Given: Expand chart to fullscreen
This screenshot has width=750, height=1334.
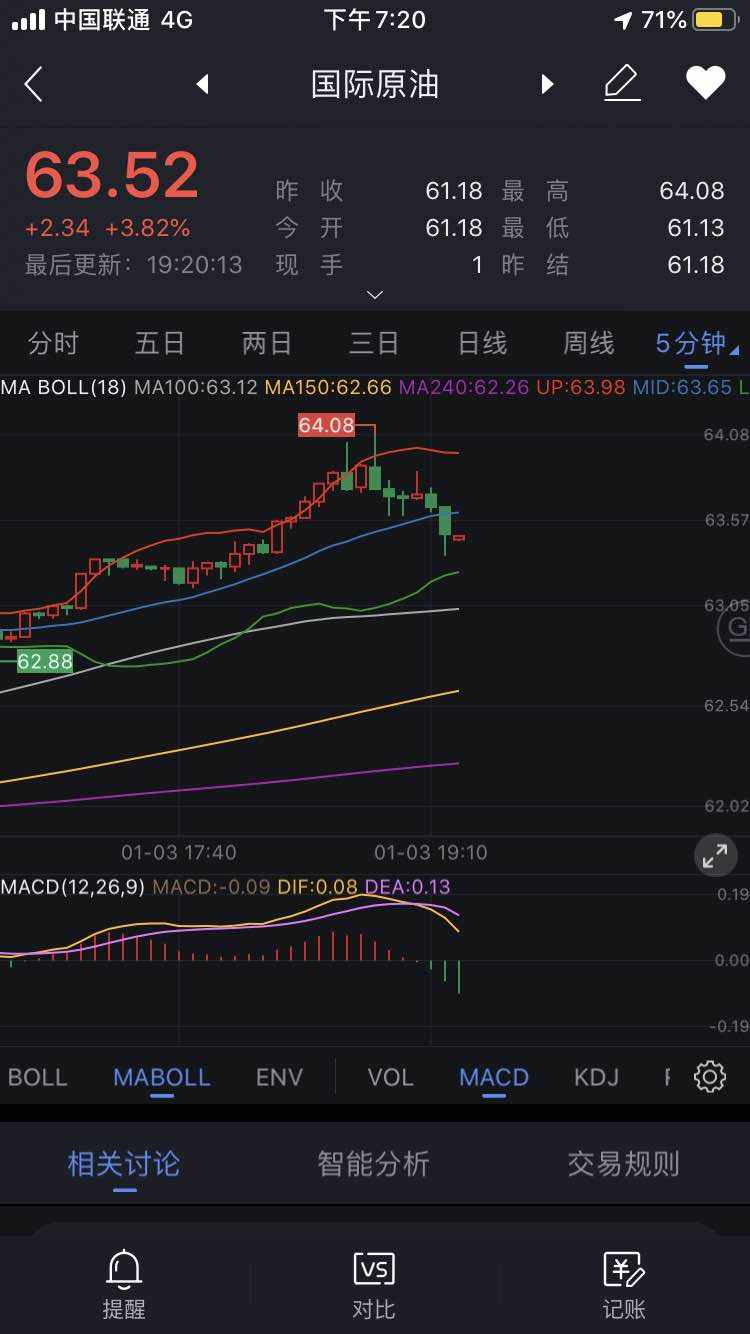Looking at the screenshot, I should (715, 855).
